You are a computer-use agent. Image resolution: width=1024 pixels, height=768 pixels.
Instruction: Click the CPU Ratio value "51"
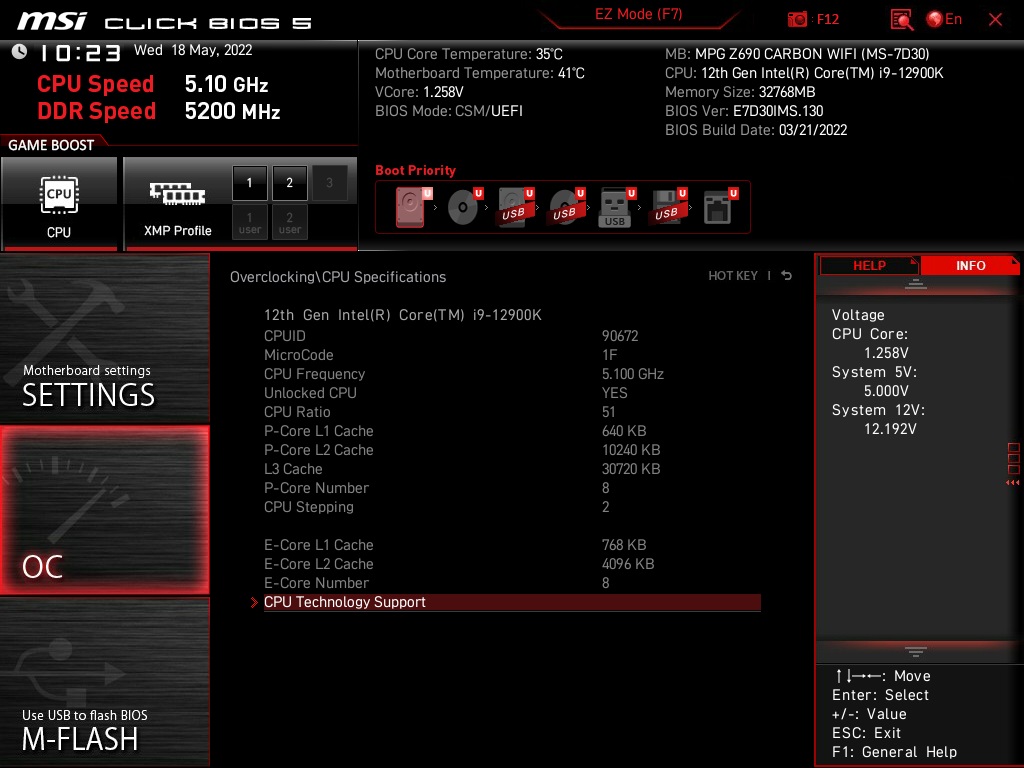[609, 411]
